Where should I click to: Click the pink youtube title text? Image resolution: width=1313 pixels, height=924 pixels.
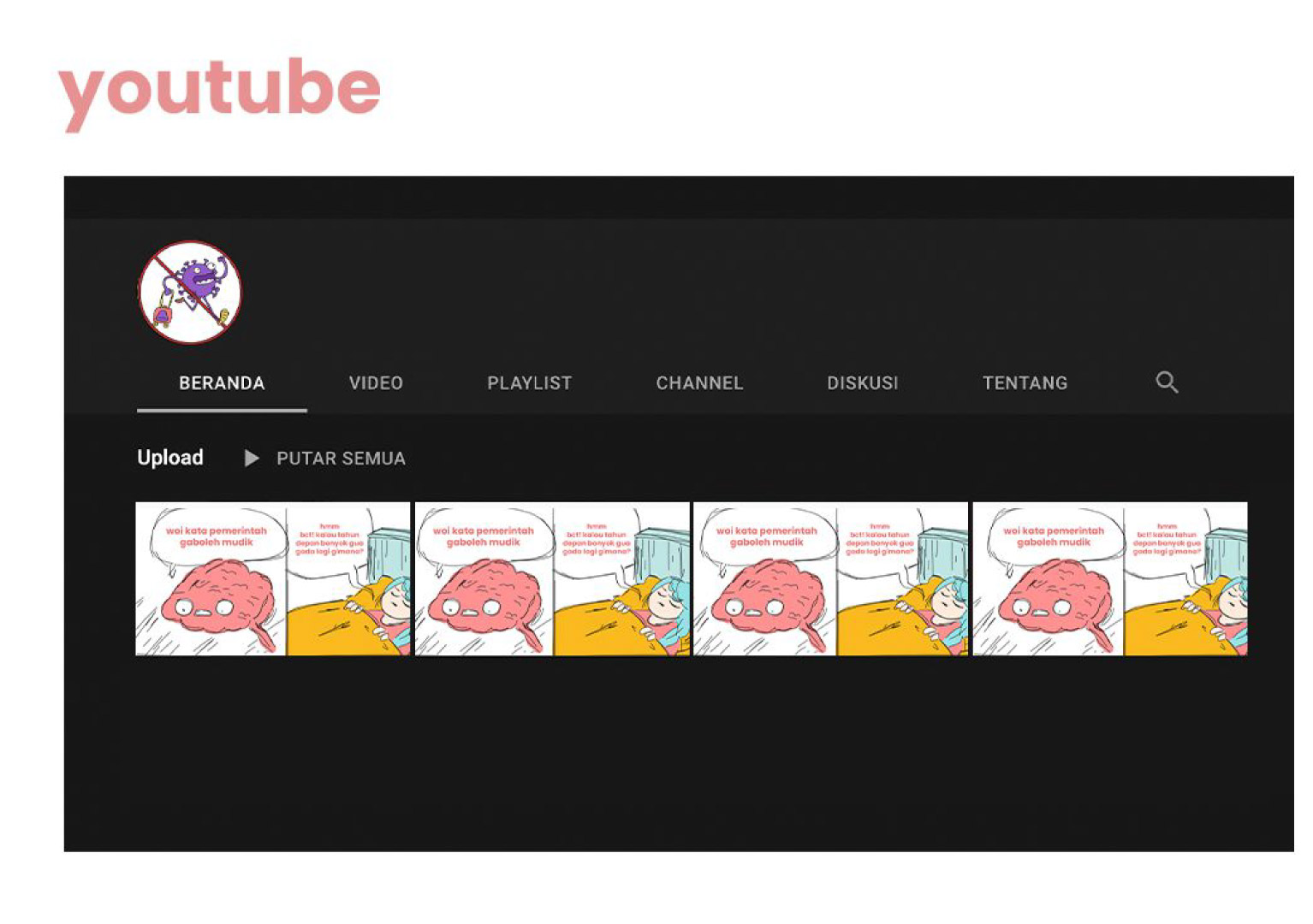pos(219,90)
